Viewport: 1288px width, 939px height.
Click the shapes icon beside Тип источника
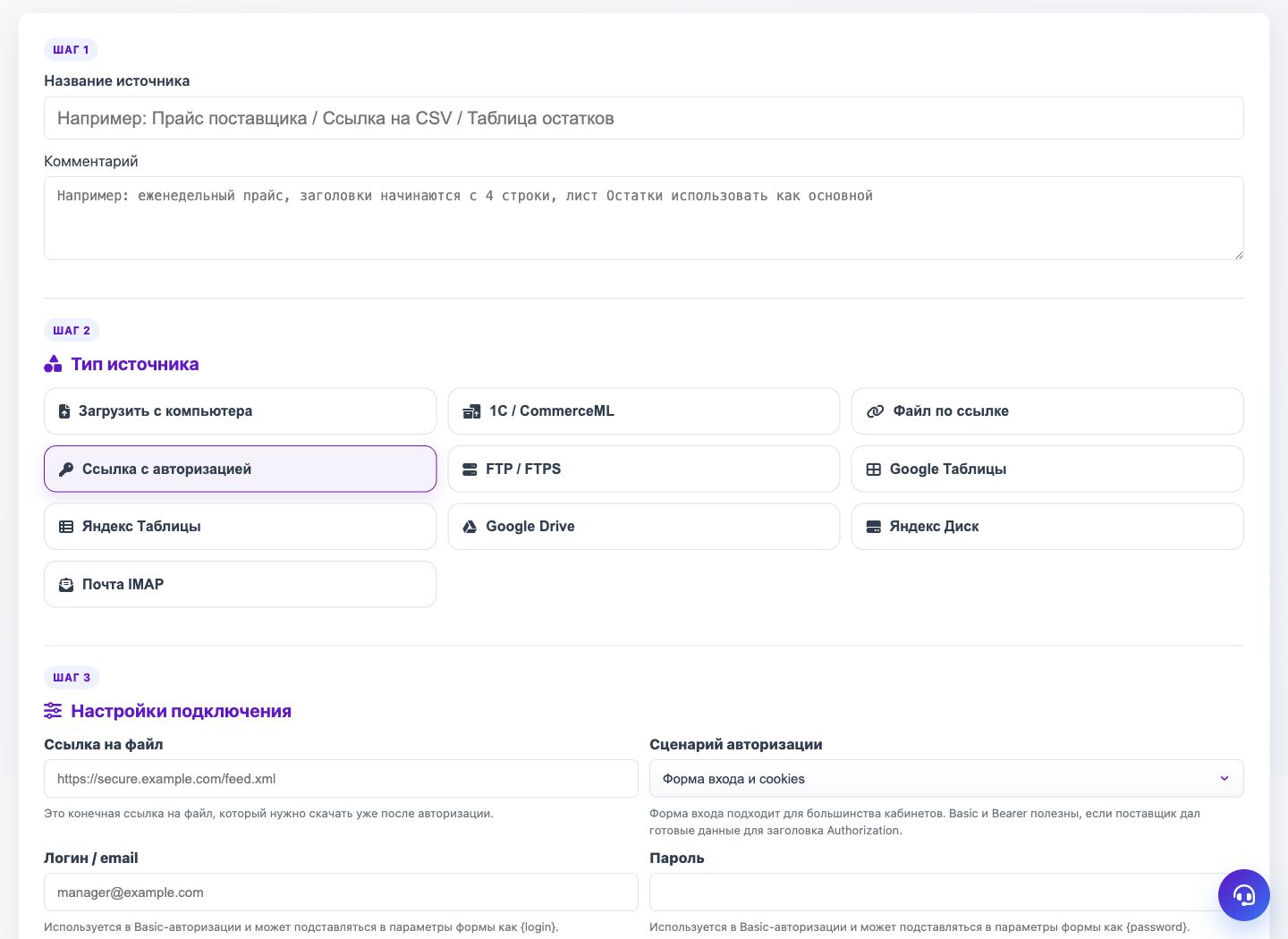(53, 364)
